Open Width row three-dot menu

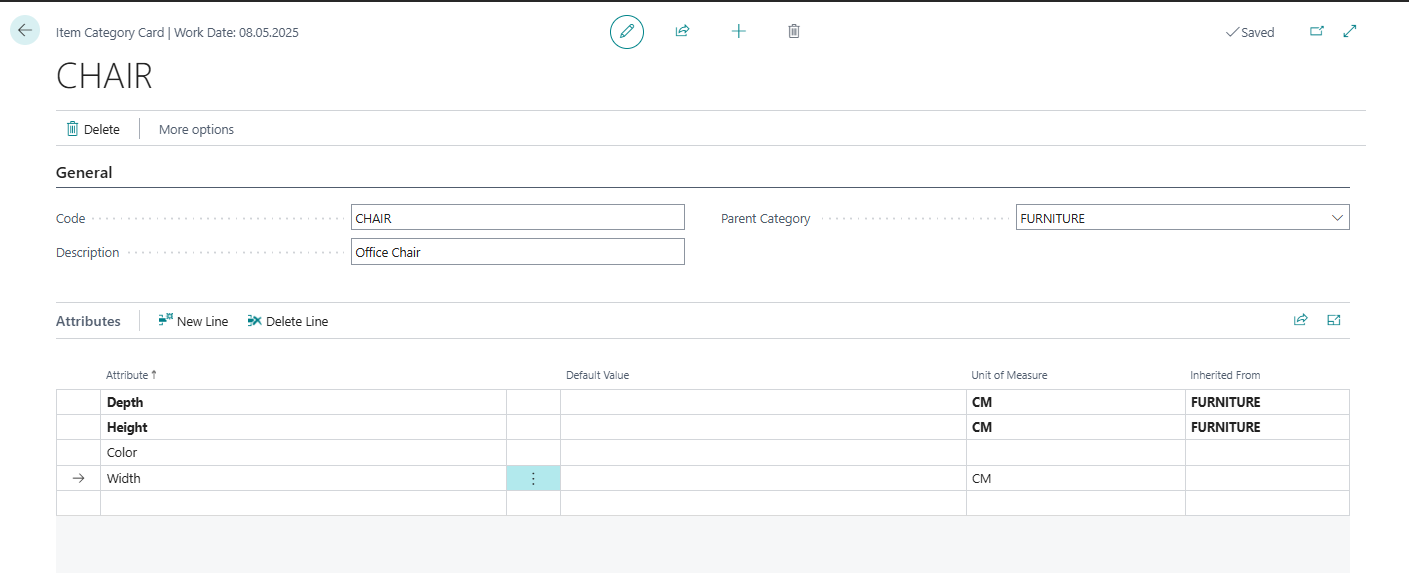coord(533,479)
